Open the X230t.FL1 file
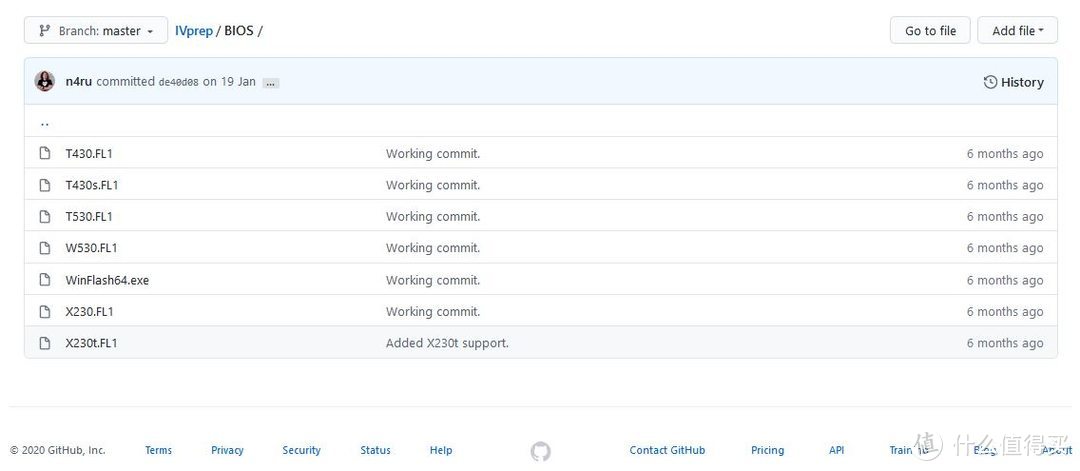 tap(92, 343)
